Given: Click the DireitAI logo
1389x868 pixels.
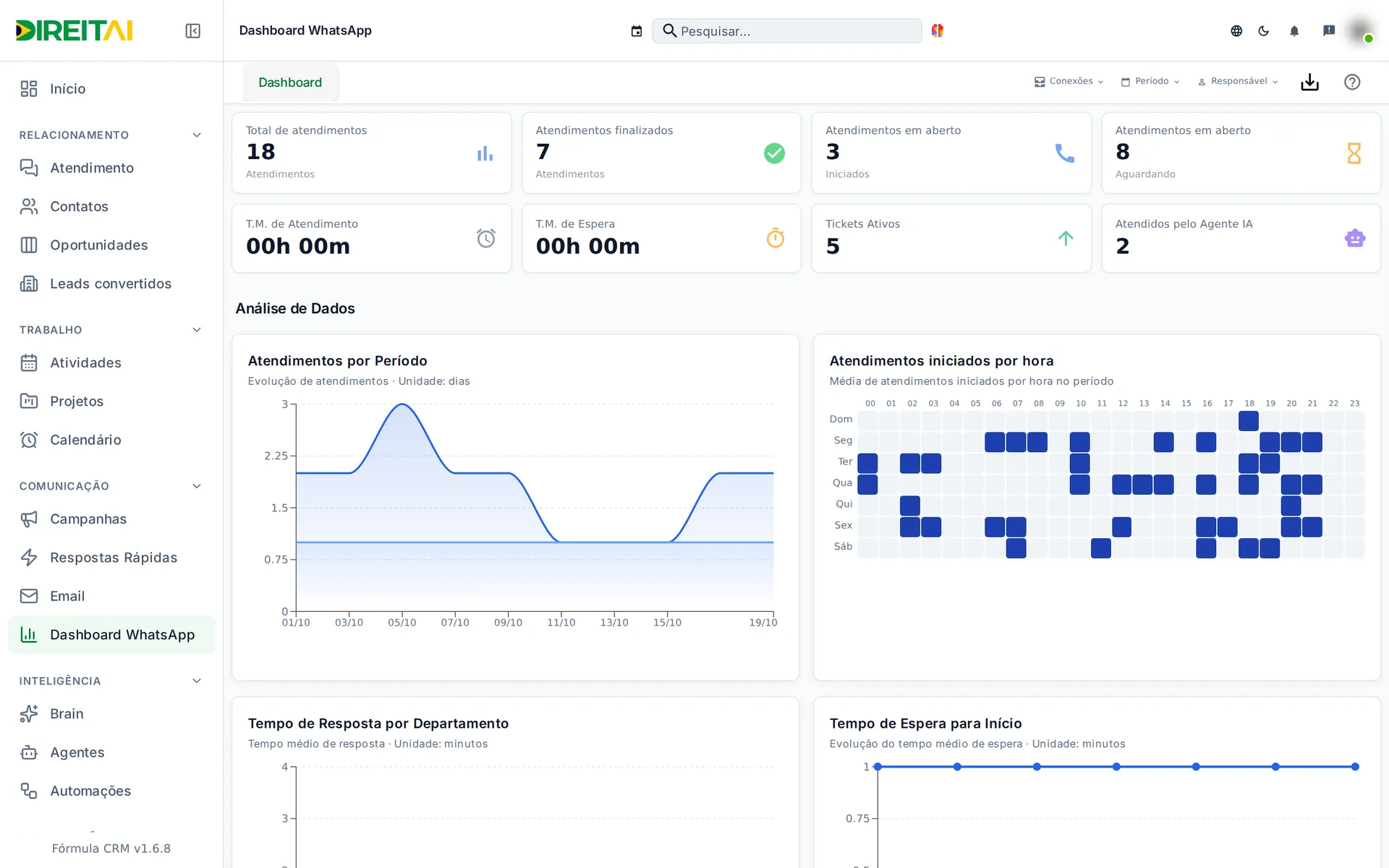Looking at the screenshot, I should pos(74,30).
